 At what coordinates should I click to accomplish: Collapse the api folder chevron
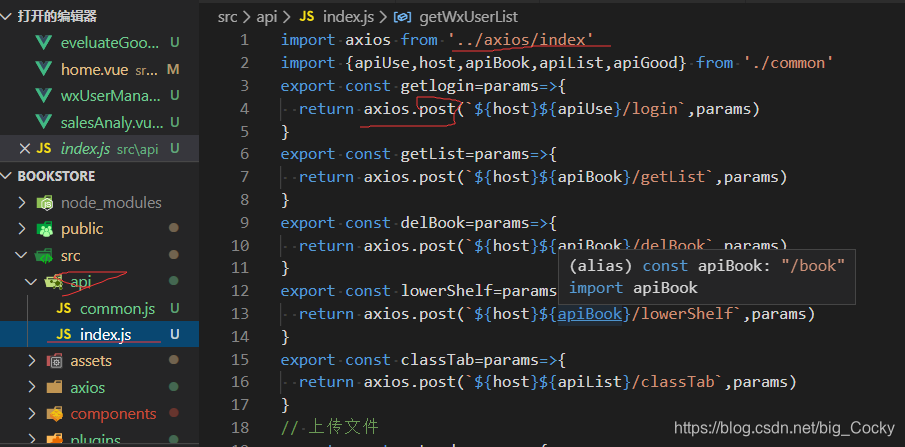tap(31, 281)
